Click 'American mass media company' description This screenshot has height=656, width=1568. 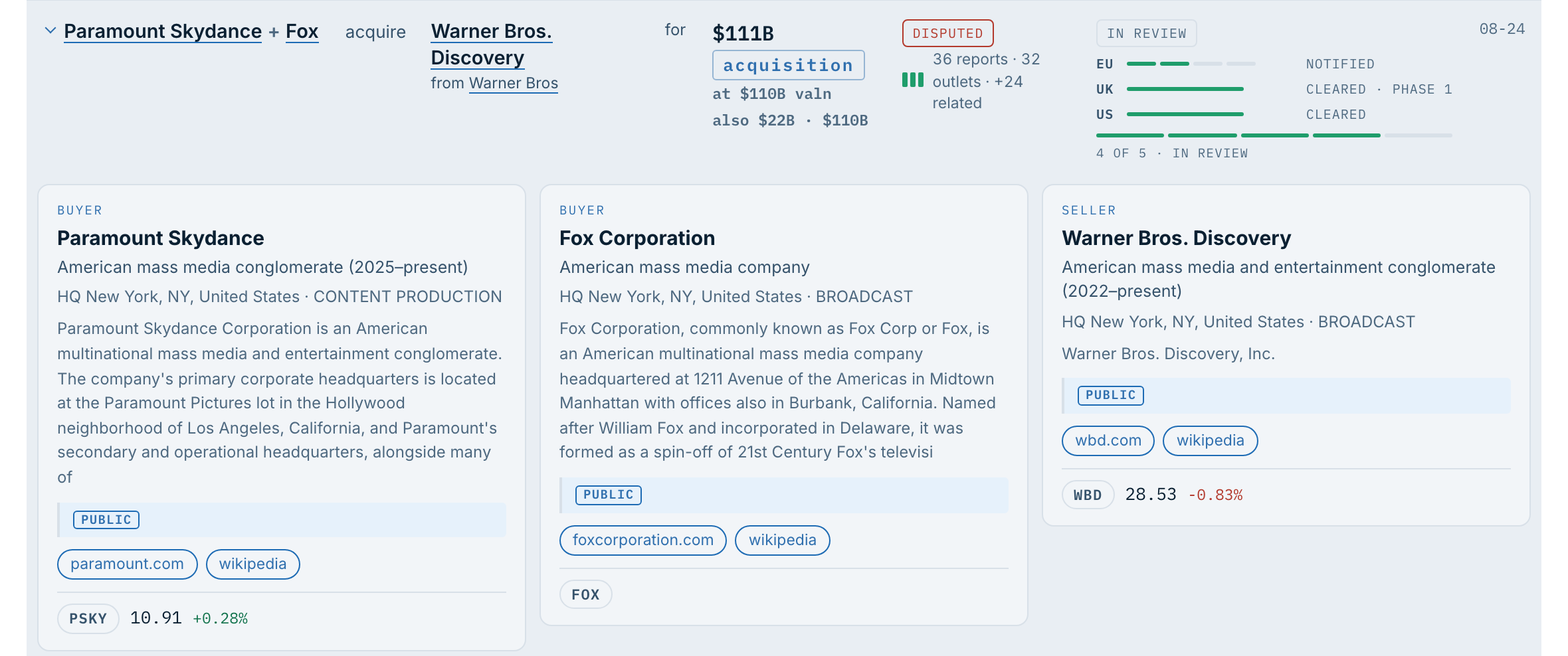click(684, 268)
